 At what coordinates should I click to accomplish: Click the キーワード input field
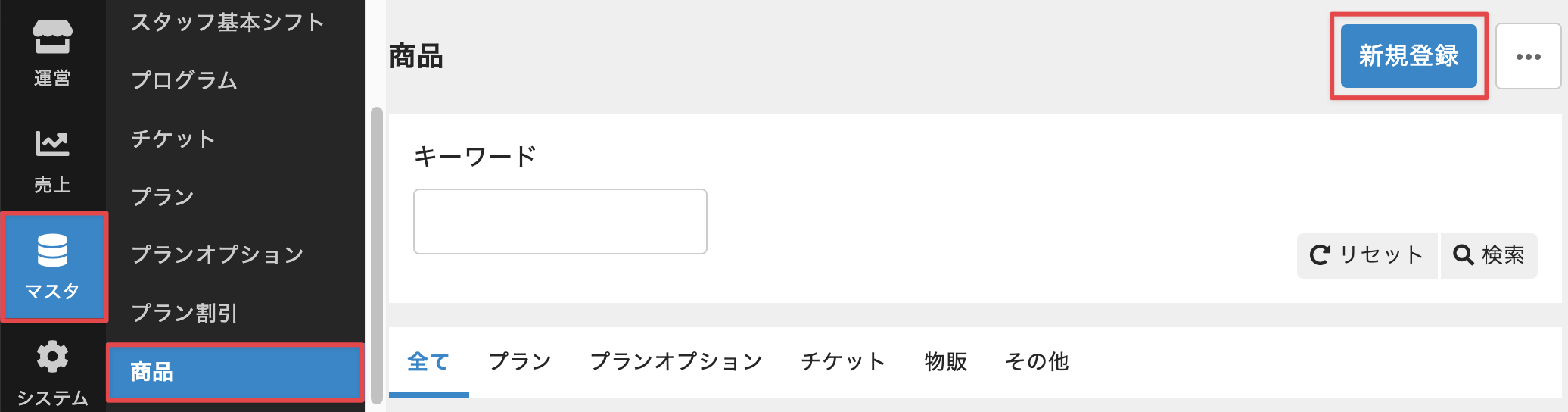coord(560,221)
